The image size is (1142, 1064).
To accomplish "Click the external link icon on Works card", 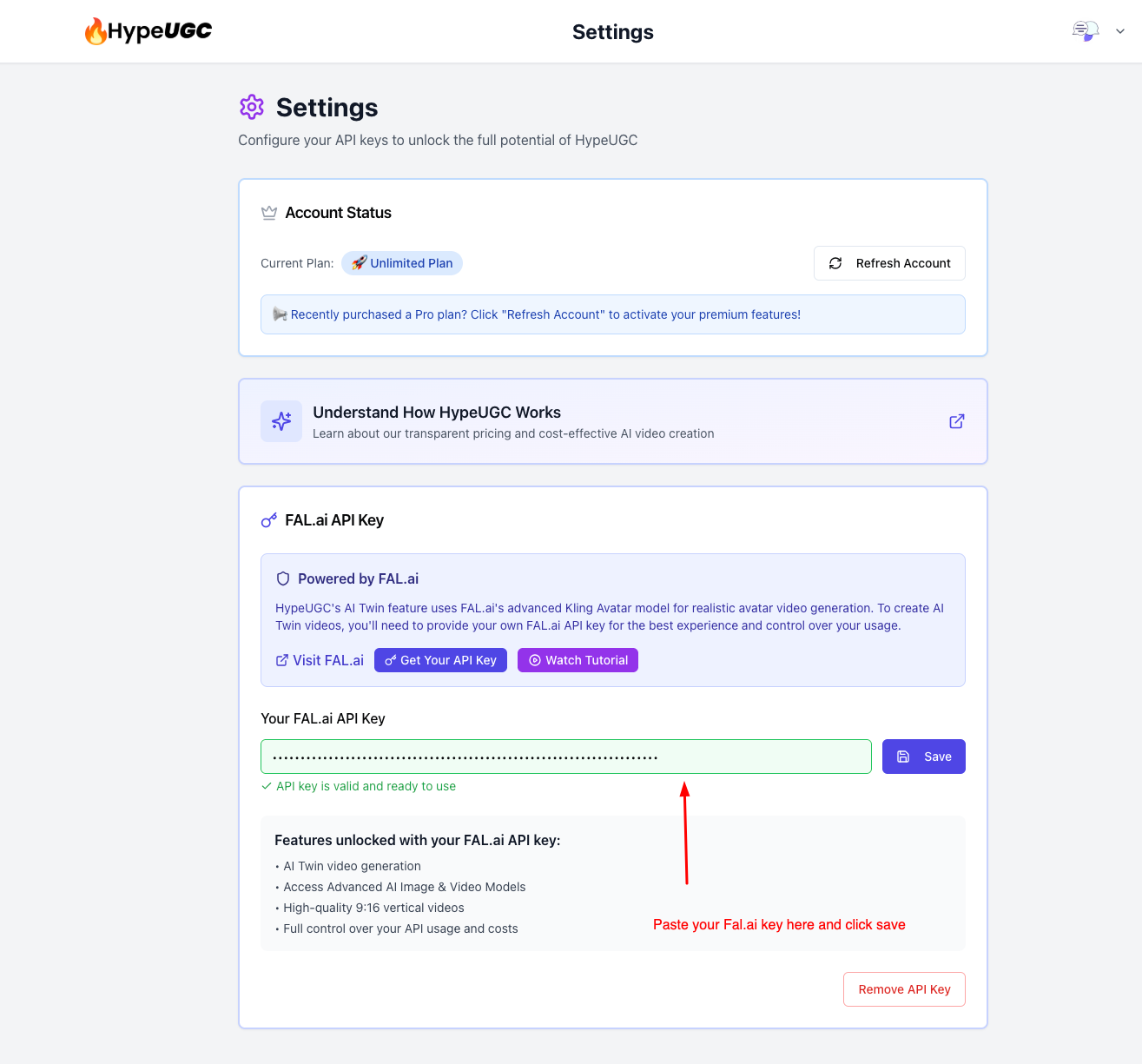I will tap(957, 421).
